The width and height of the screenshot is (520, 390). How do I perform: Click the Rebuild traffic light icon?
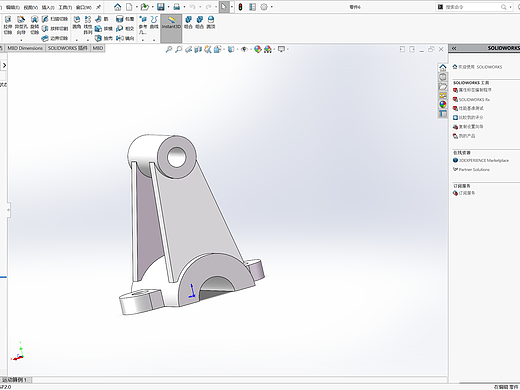(240, 7)
